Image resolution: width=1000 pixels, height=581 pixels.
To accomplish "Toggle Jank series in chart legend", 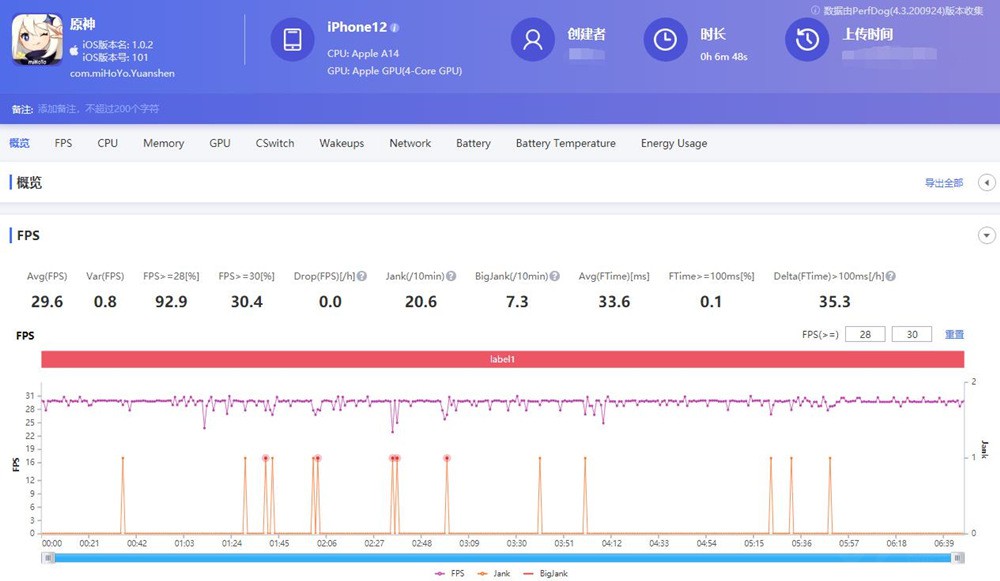I will (x=495, y=574).
